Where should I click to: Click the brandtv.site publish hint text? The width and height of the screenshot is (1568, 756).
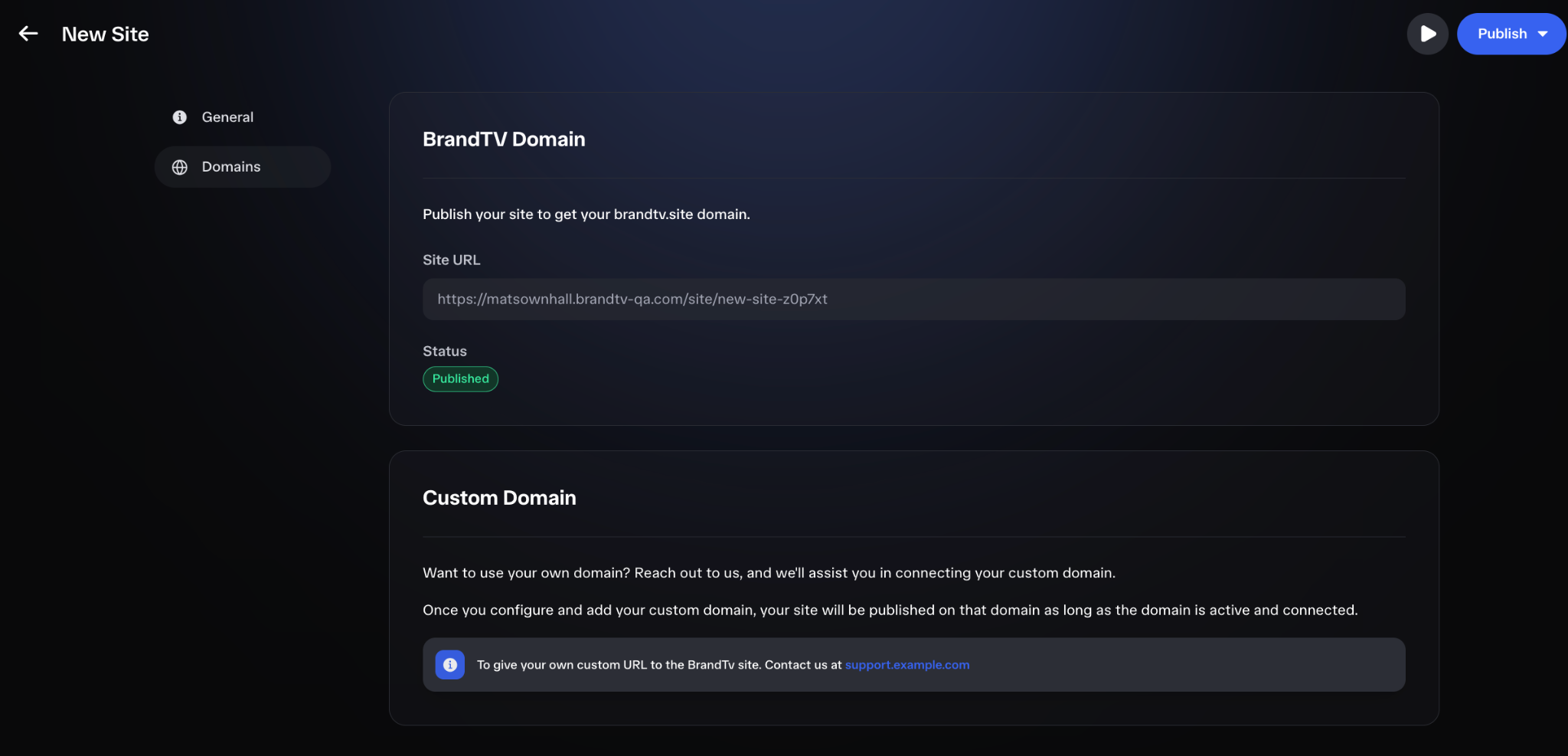tap(586, 214)
